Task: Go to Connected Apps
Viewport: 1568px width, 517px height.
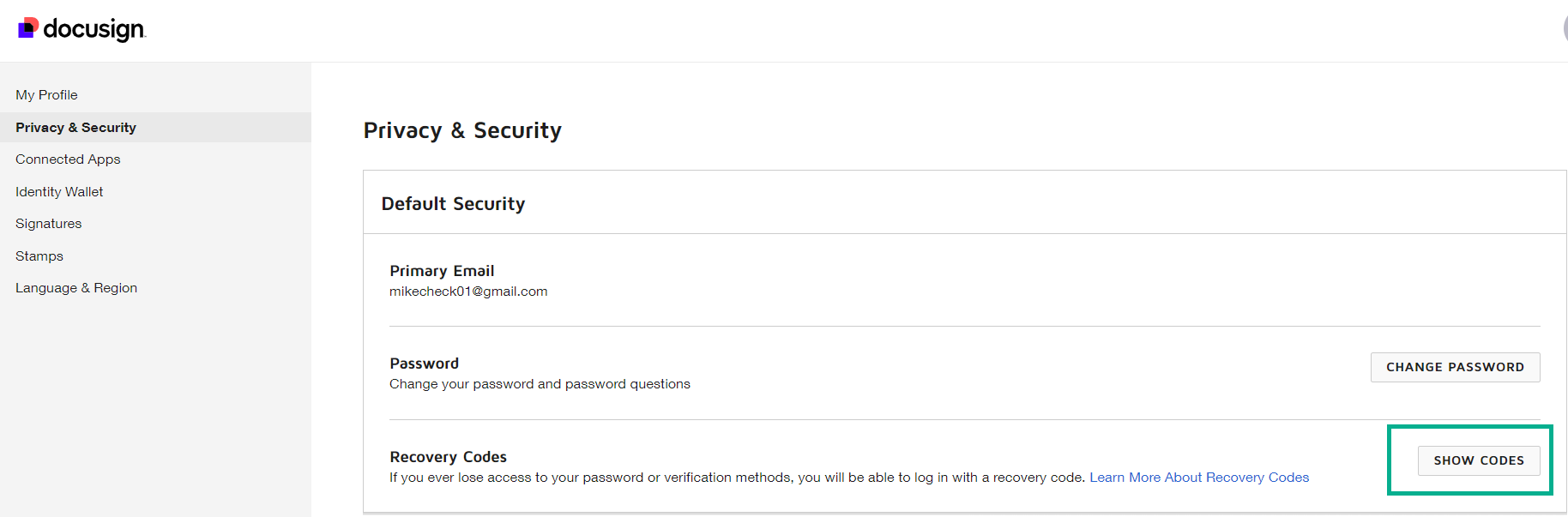Action: pyautogui.click(x=68, y=159)
